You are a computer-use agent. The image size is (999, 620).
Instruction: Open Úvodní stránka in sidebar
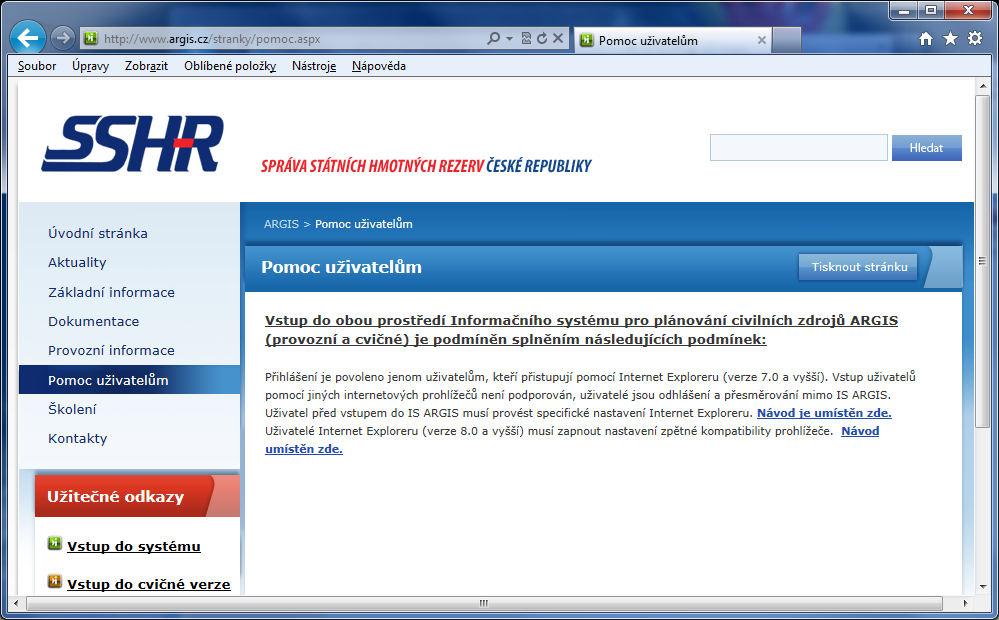coord(98,233)
